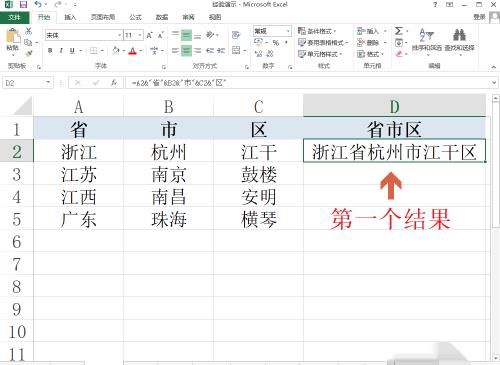Screen dimensions: 500x365
Task: Expand the font name dropdown
Action: pyautogui.click(x=119, y=35)
